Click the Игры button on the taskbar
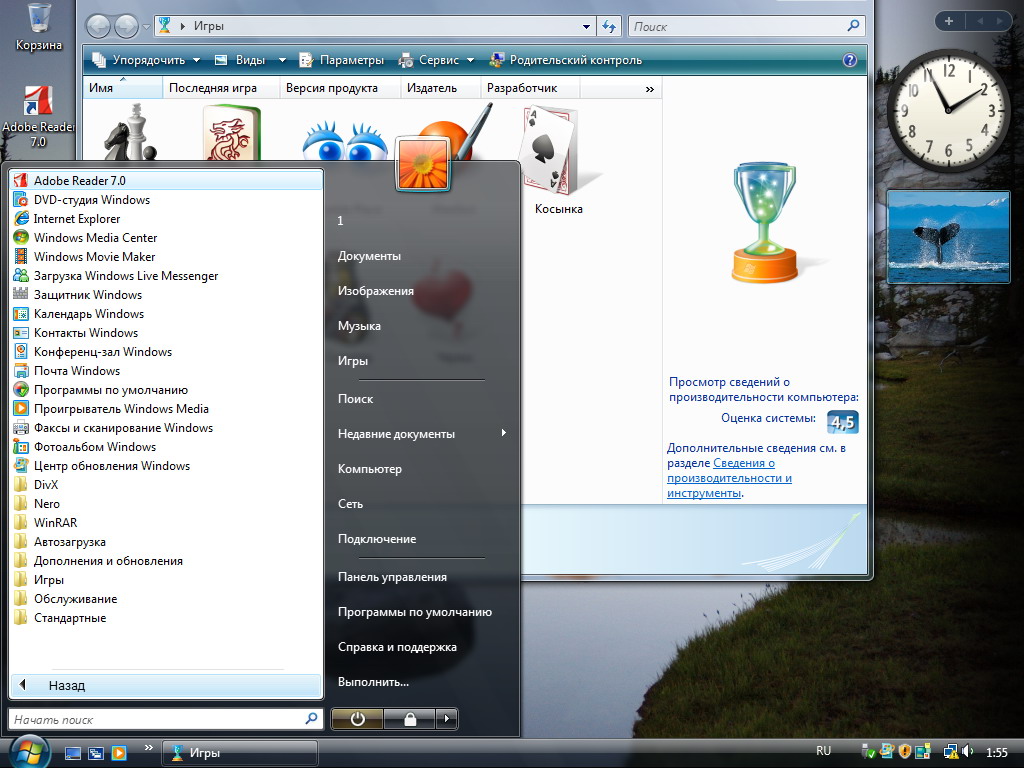This screenshot has width=1024, height=768. (x=239, y=753)
